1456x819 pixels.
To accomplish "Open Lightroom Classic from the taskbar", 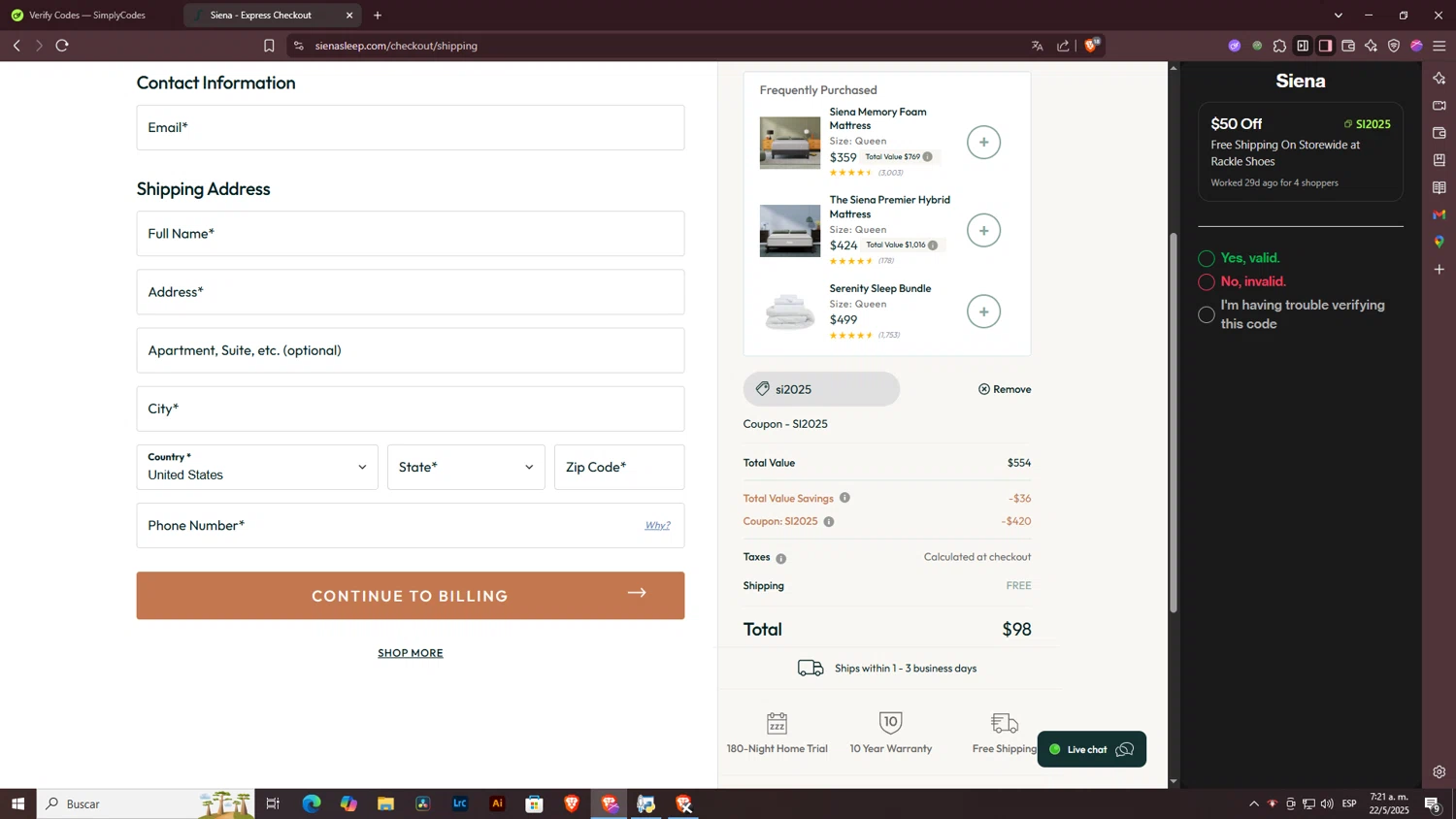I will pos(460,803).
